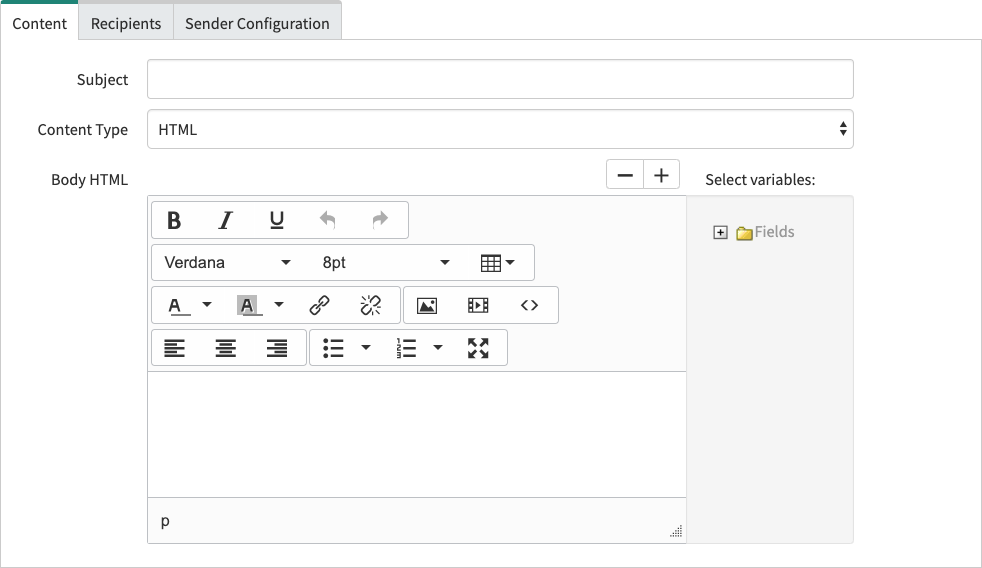982x568 pixels.
Task: Open the Sender Configuration tab
Action: (257, 23)
